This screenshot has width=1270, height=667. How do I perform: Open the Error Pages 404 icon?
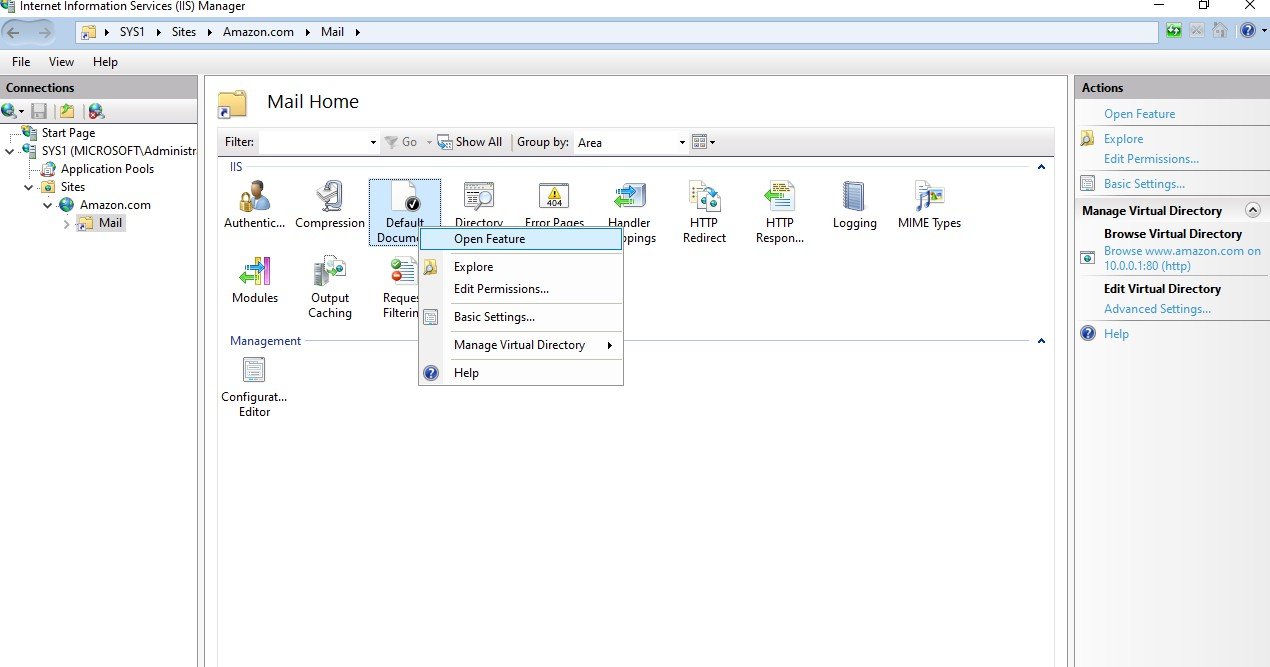click(554, 205)
